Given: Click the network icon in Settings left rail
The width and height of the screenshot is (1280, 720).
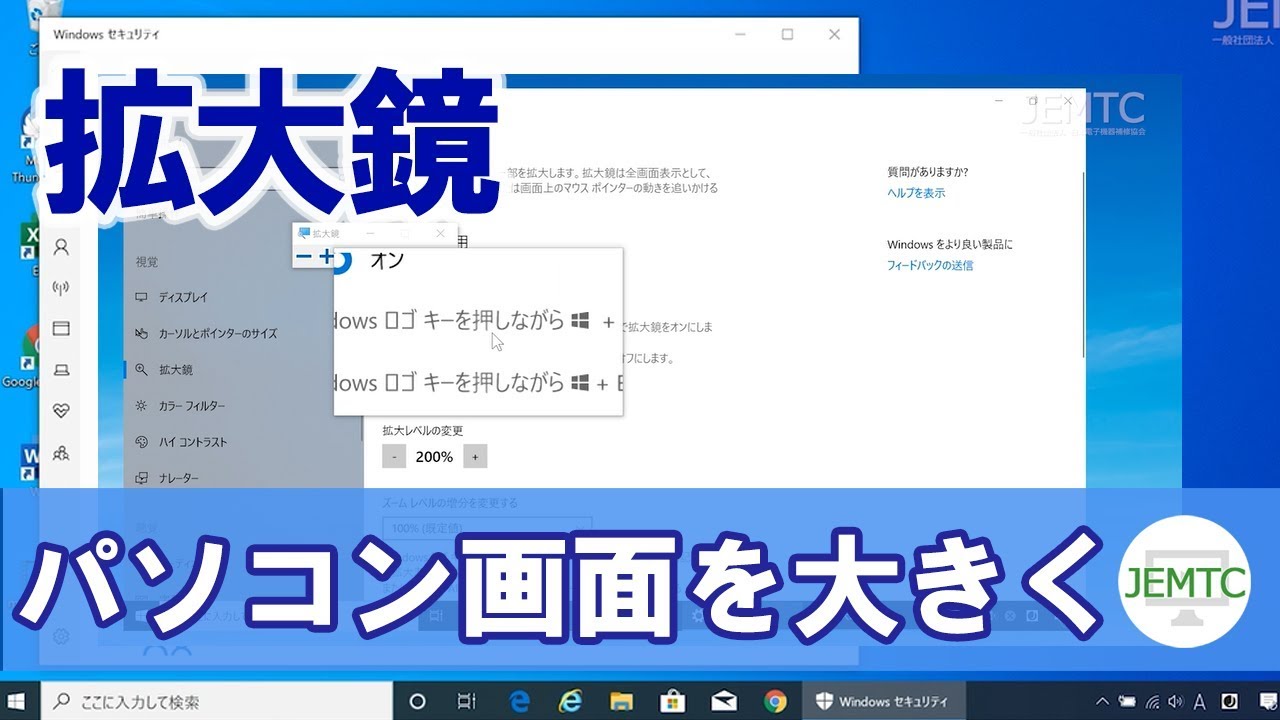Looking at the screenshot, I should [60, 286].
